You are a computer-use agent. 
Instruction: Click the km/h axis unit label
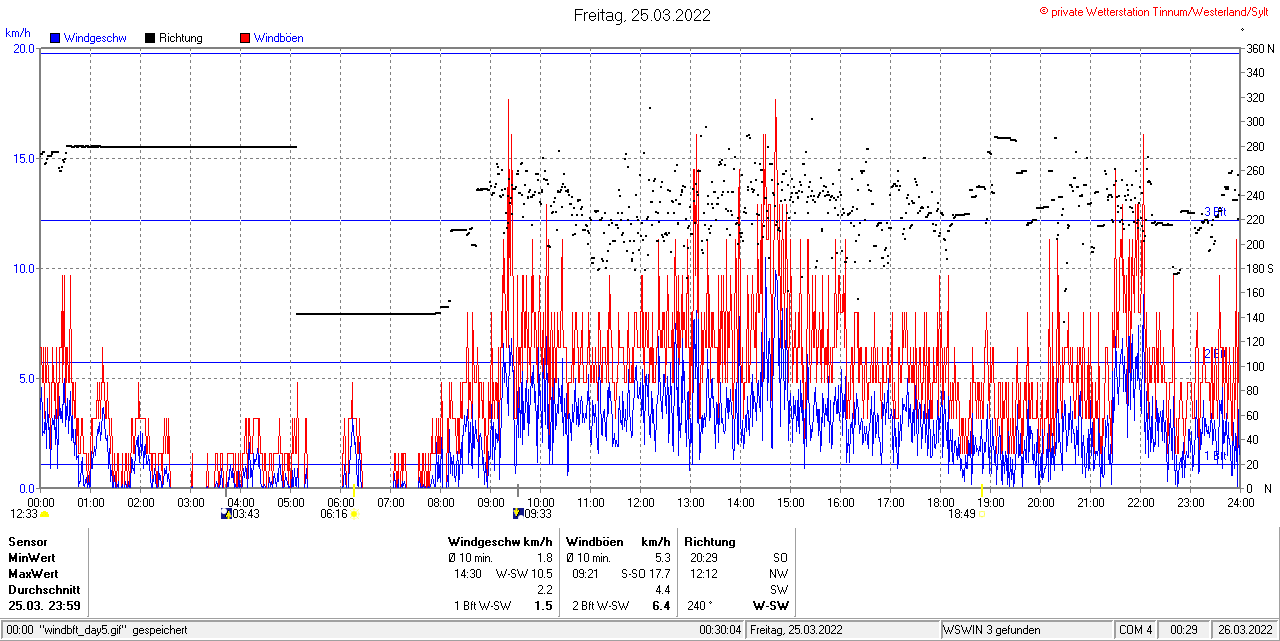click(x=17, y=33)
